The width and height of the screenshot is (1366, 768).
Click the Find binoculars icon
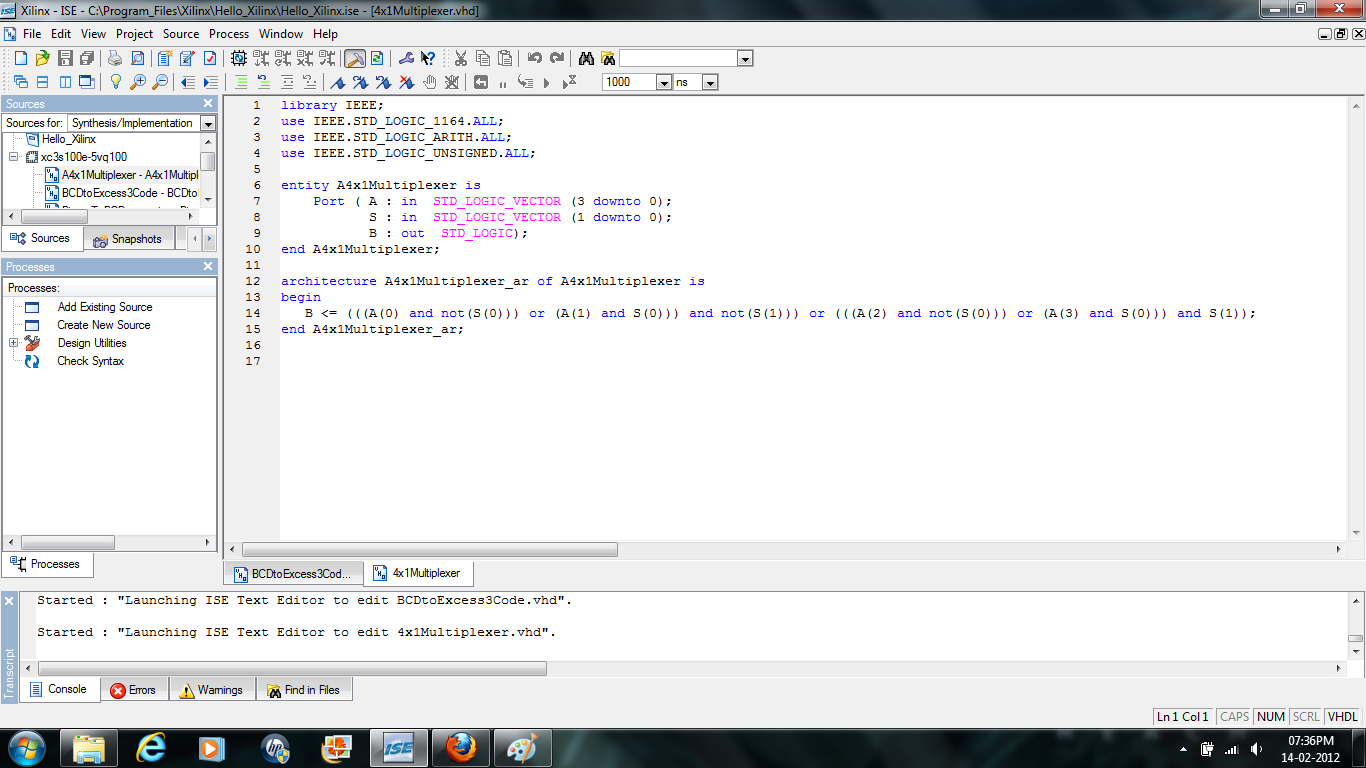coord(586,58)
